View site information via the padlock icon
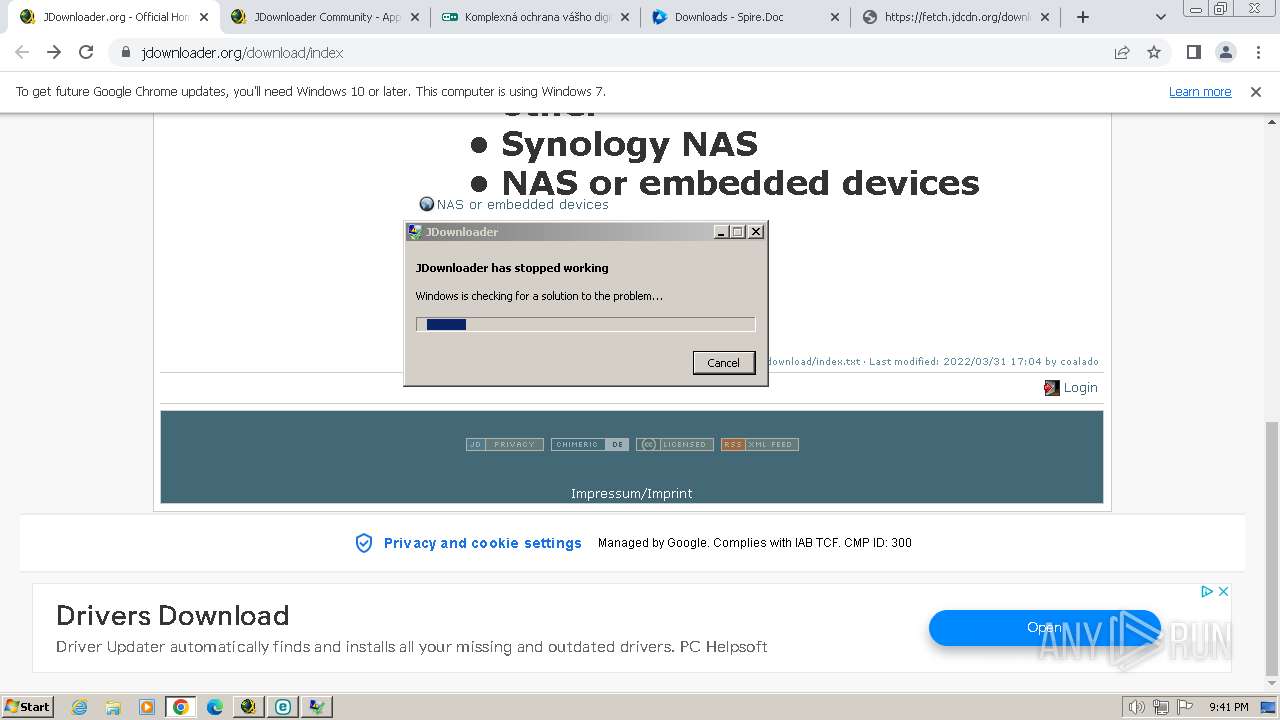The image size is (1280, 720). (x=126, y=53)
